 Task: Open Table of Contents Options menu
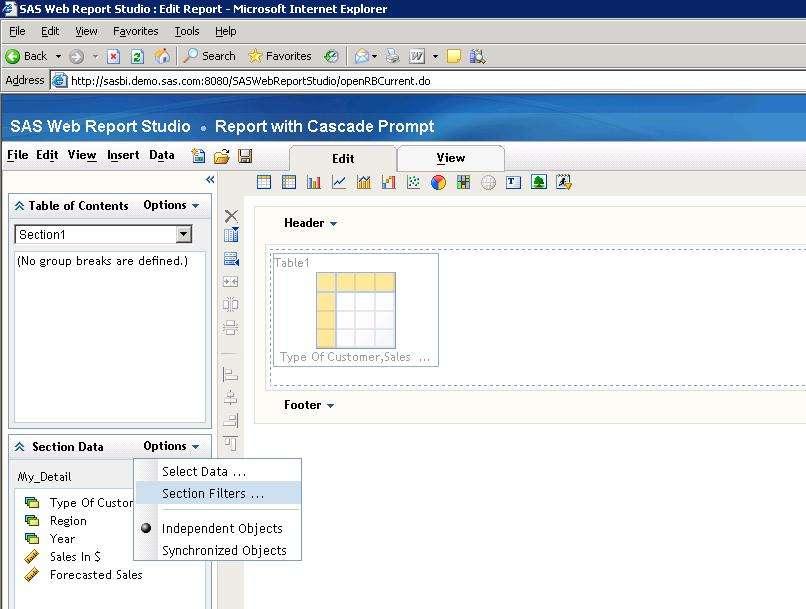pos(171,205)
